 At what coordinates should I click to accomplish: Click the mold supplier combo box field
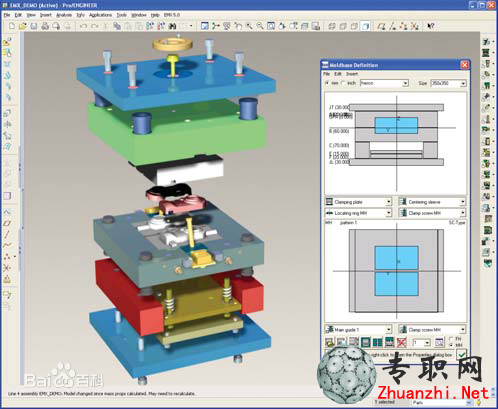point(384,83)
